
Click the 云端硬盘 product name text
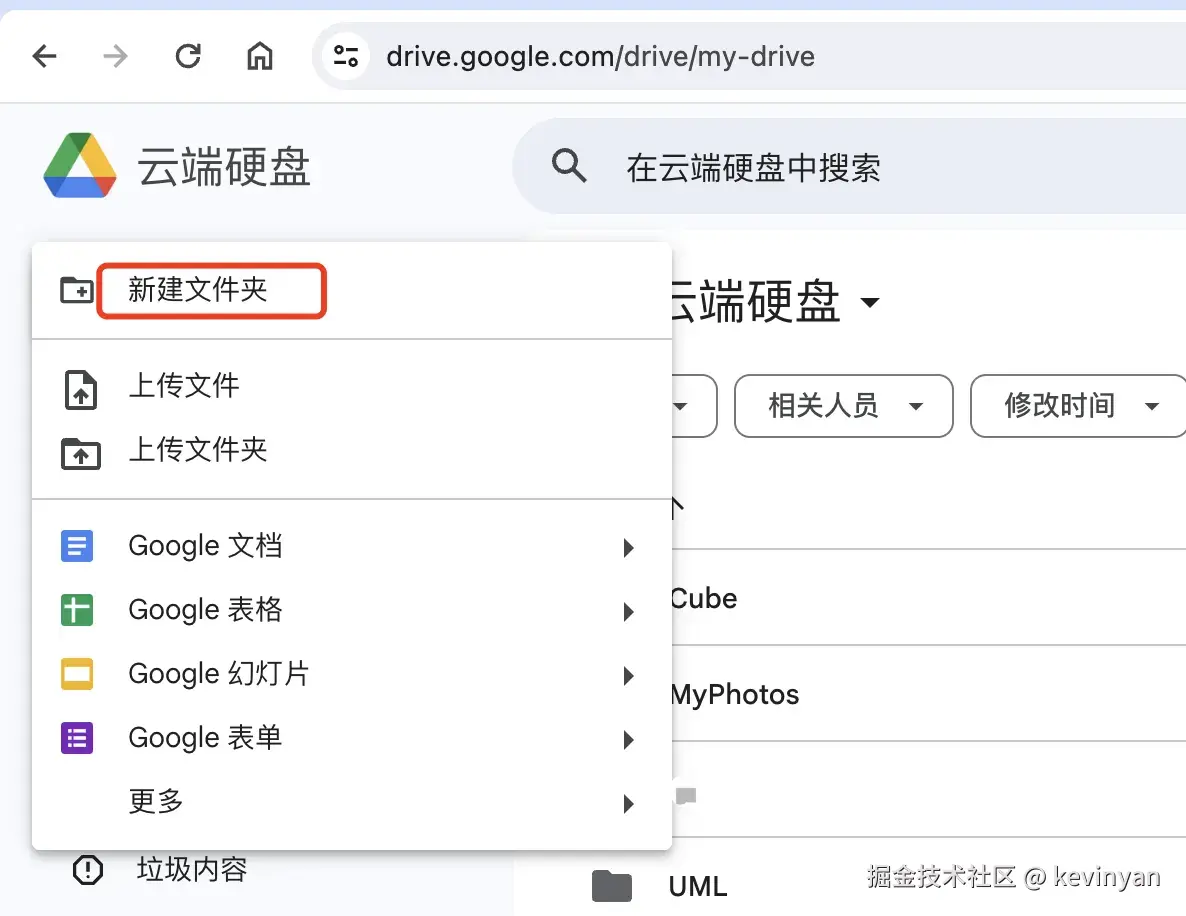(x=224, y=167)
